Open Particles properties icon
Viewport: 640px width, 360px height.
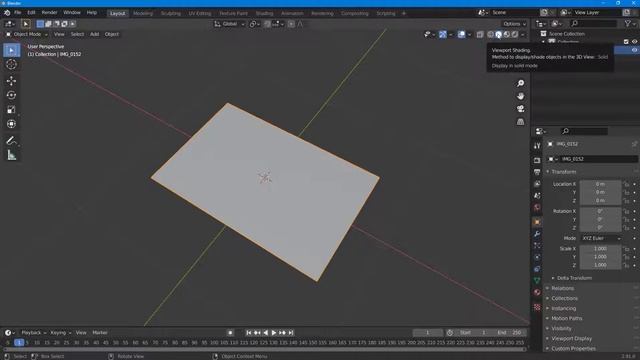coord(537,245)
